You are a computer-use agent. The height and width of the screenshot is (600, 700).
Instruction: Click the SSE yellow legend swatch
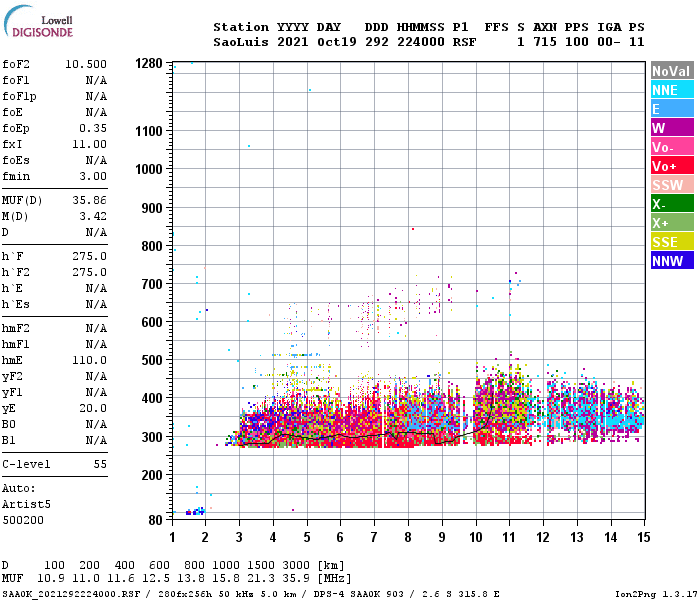pyautogui.click(x=672, y=242)
